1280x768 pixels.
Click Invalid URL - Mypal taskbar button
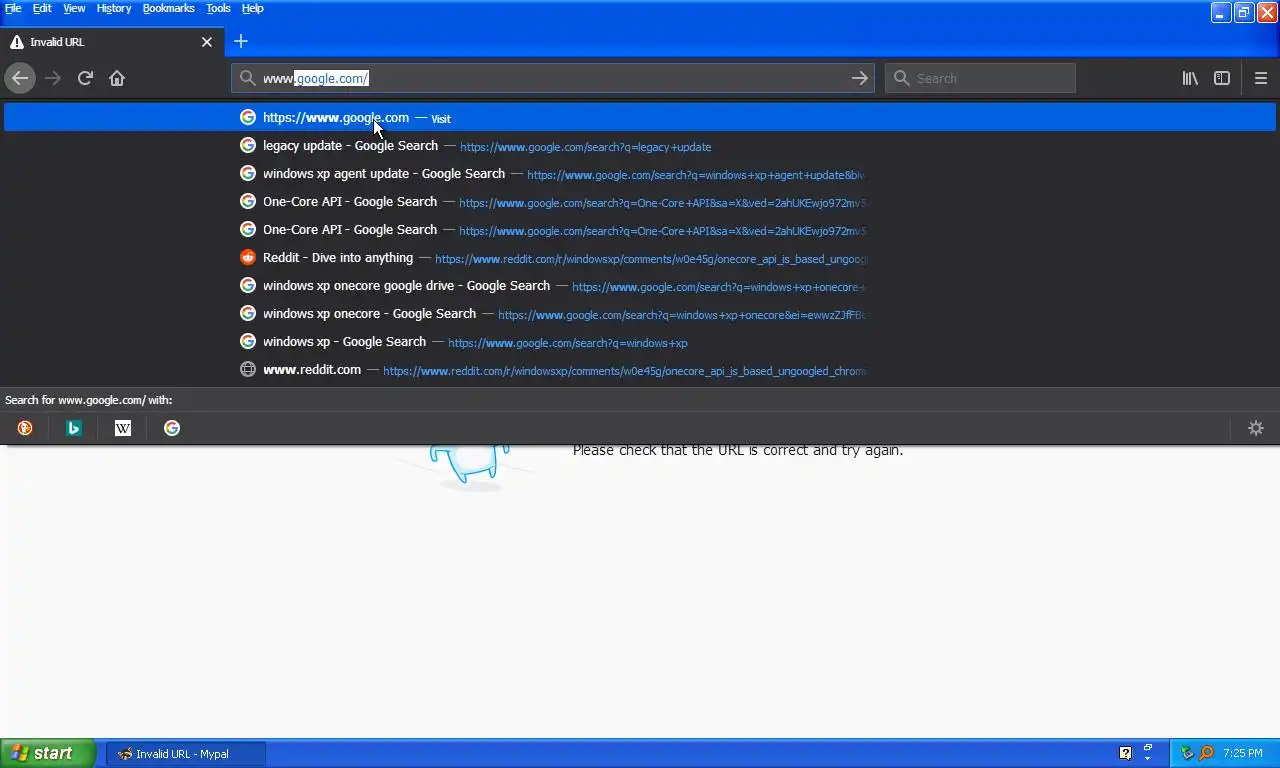click(x=186, y=754)
